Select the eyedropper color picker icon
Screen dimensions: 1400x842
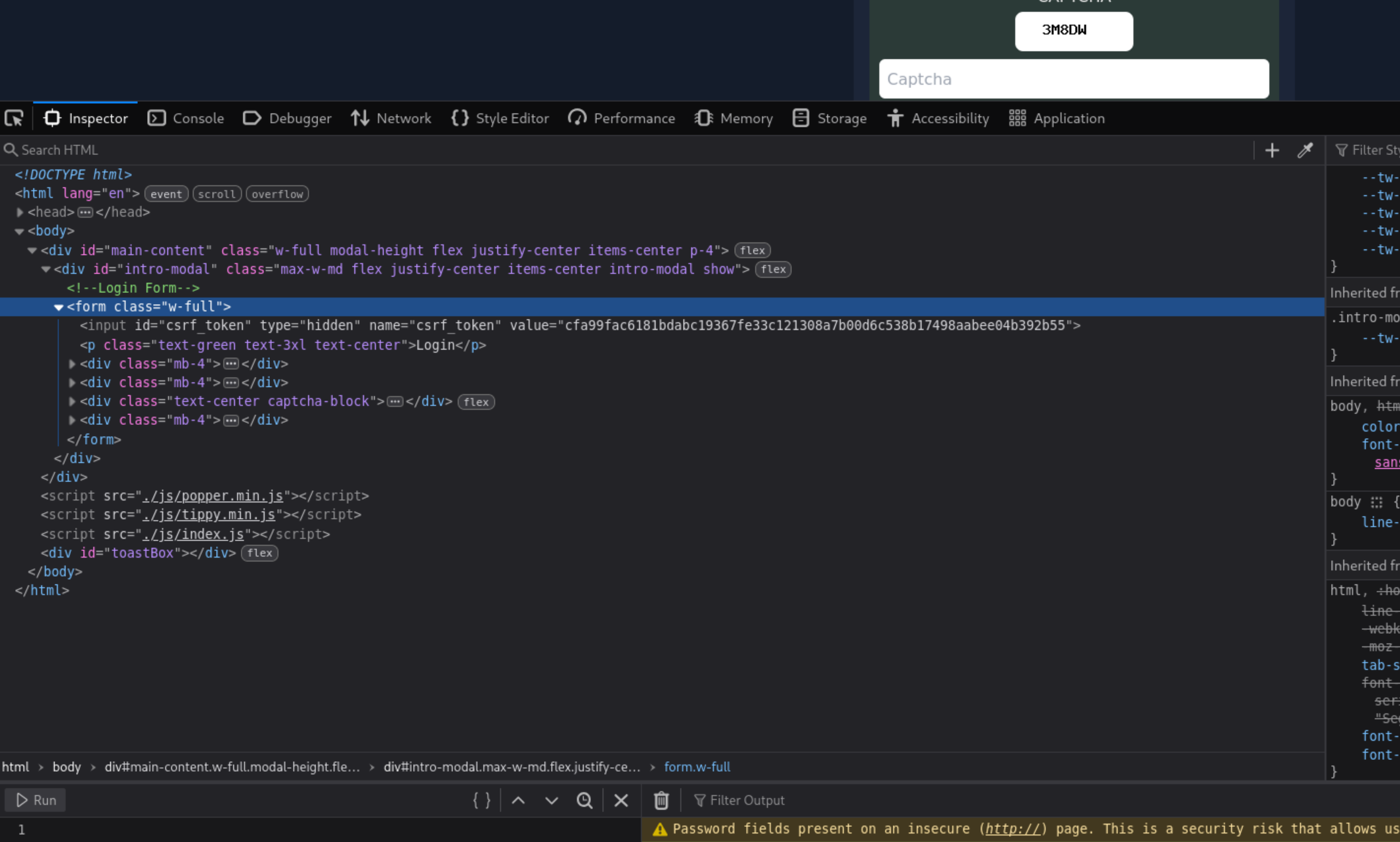1305,150
